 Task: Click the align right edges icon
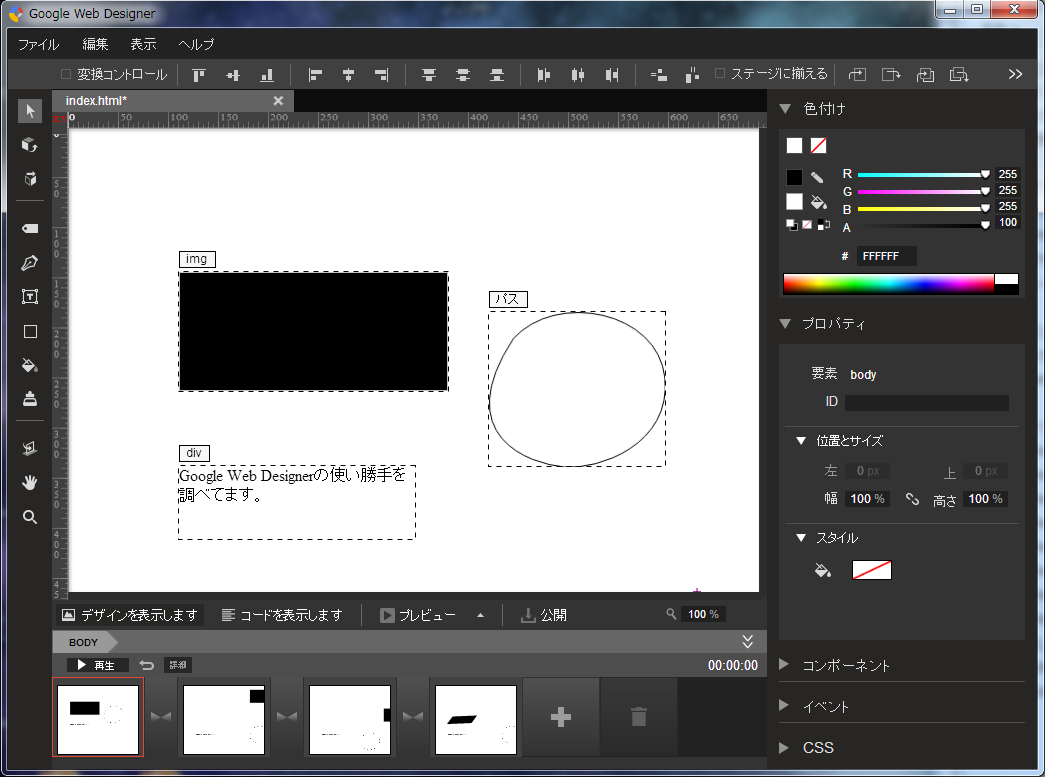coord(381,75)
